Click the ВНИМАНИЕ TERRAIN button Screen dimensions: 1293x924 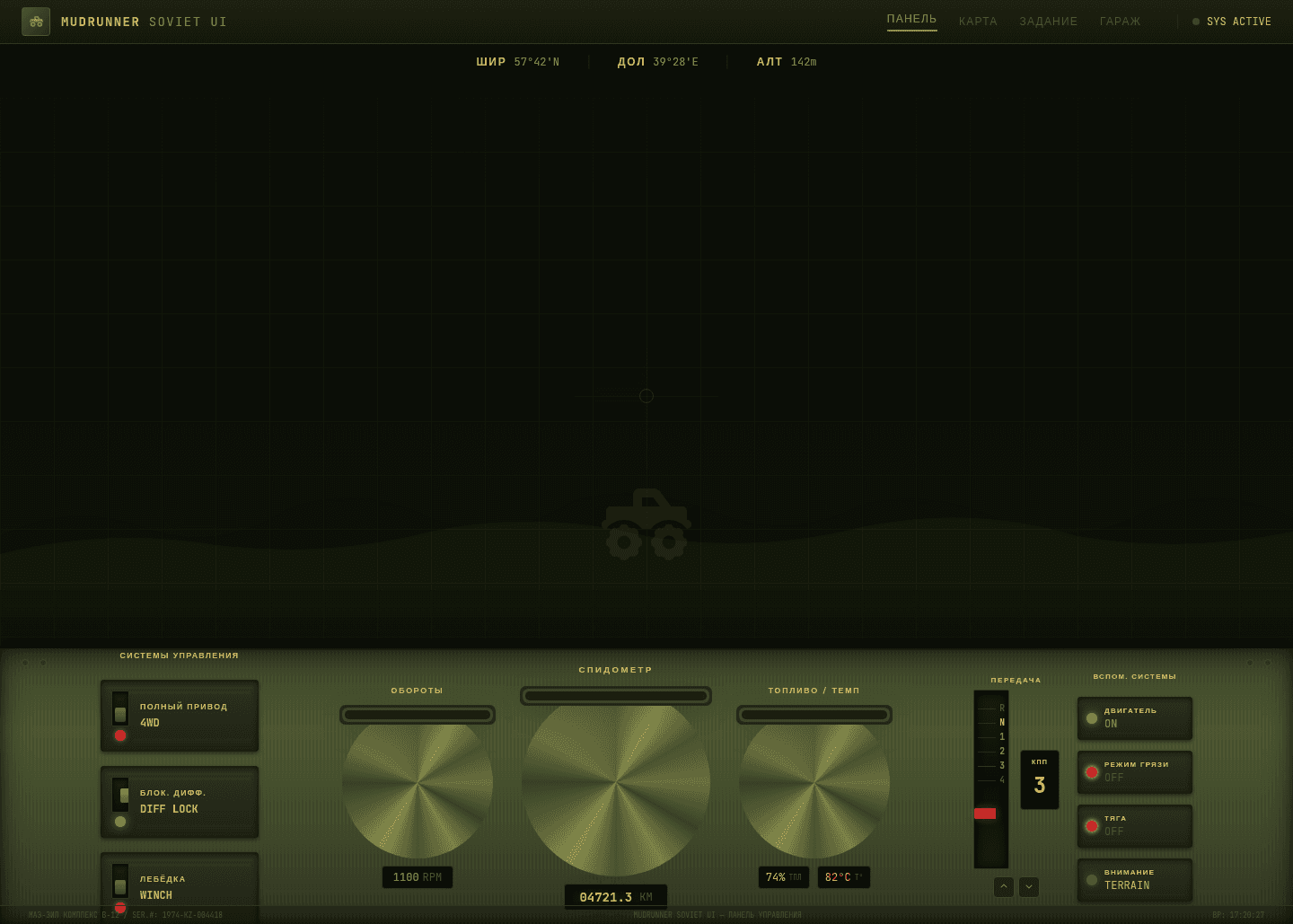[x=1135, y=880]
